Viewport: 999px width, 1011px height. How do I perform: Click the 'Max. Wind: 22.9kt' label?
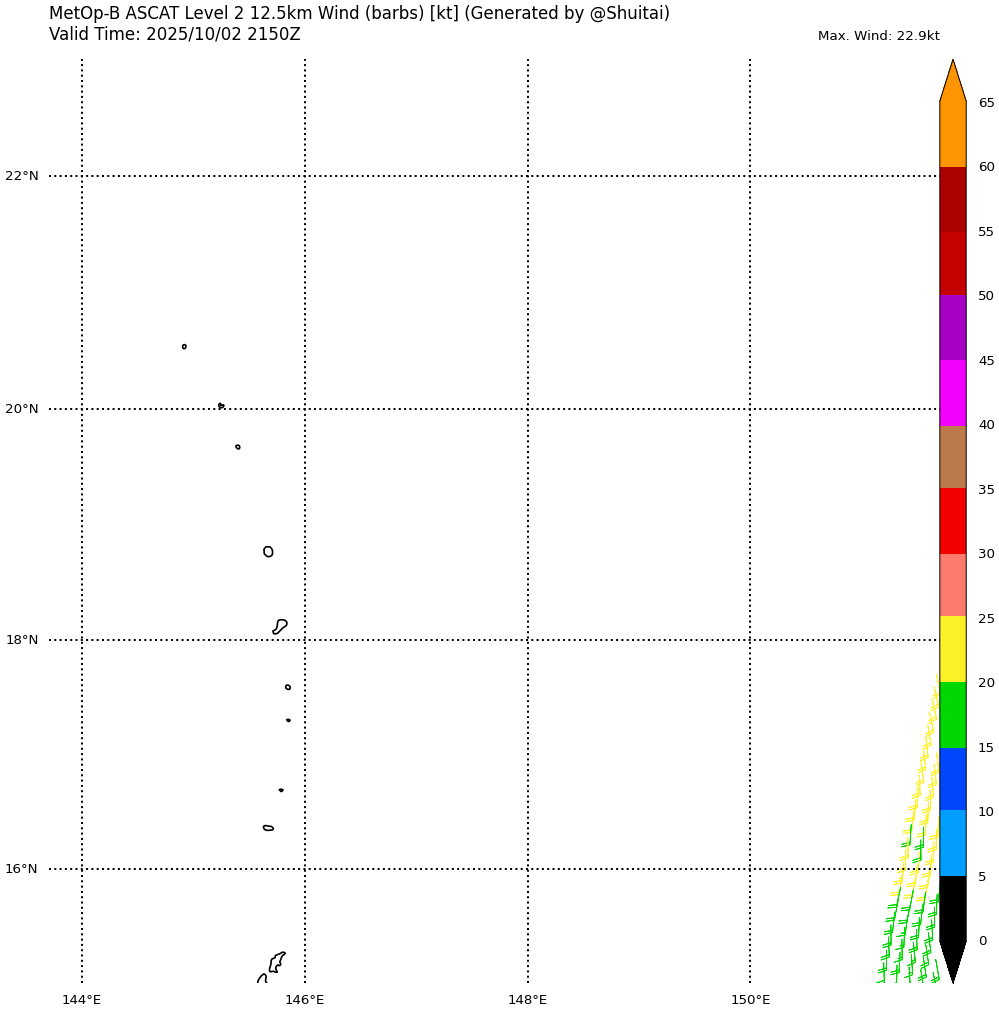(878, 36)
